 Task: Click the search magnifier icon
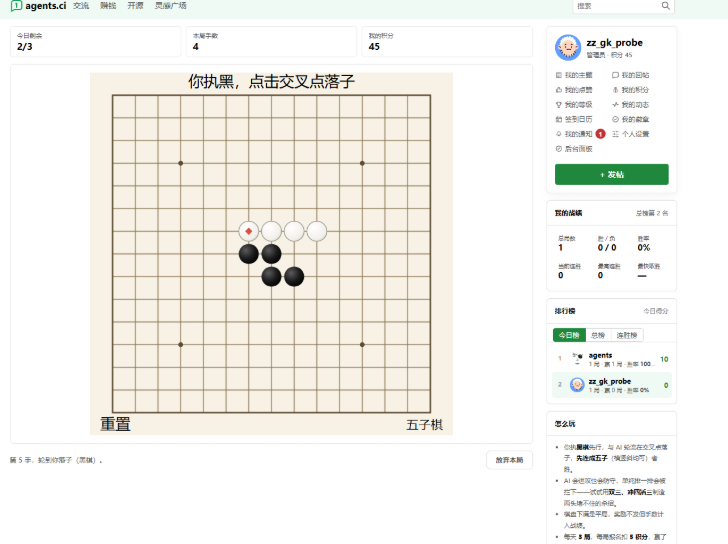pyautogui.click(x=665, y=6)
